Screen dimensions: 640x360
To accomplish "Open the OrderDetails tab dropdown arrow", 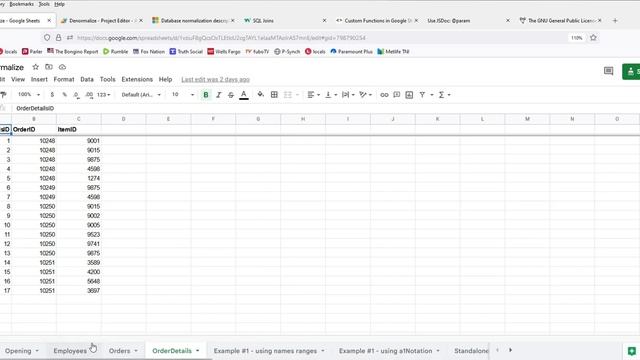I will [x=198, y=351].
